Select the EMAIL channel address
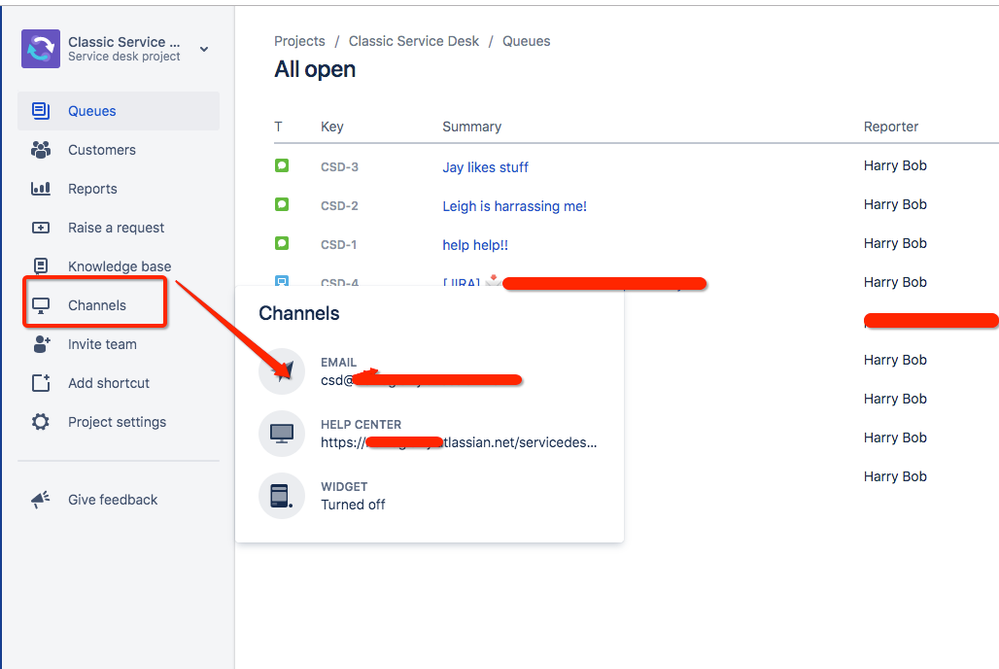This screenshot has height=669, width=999. [x=420, y=380]
